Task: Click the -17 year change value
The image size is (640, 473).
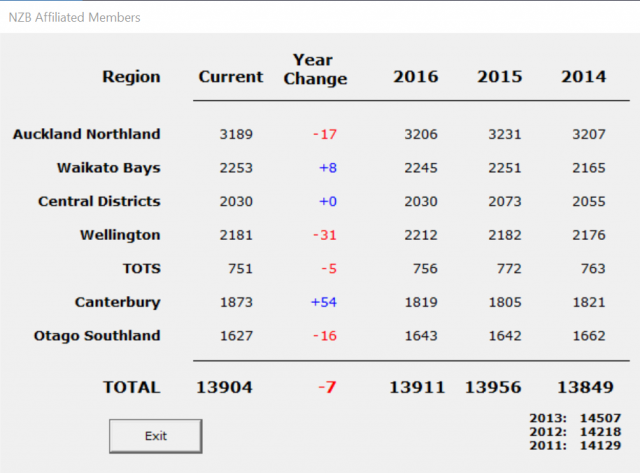Action: pos(325,134)
